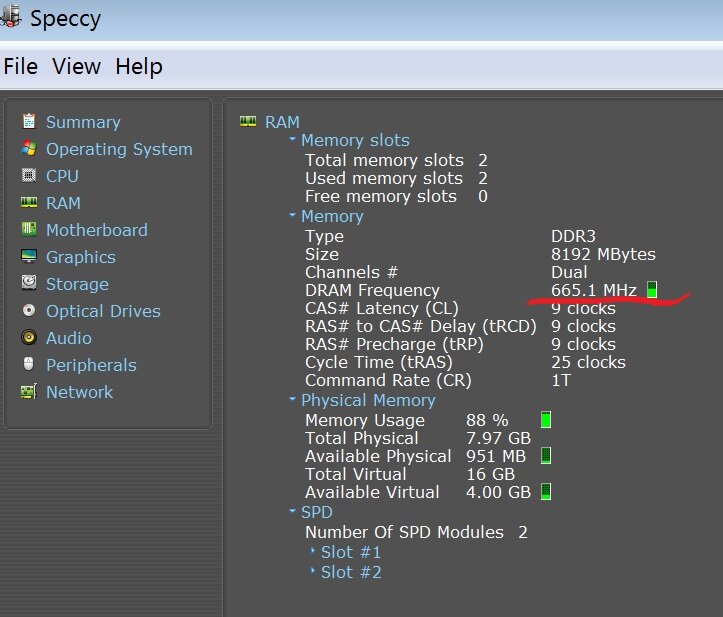Click the green indicator next to Memory Usage
The image size is (723, 617).
(545, 420)
